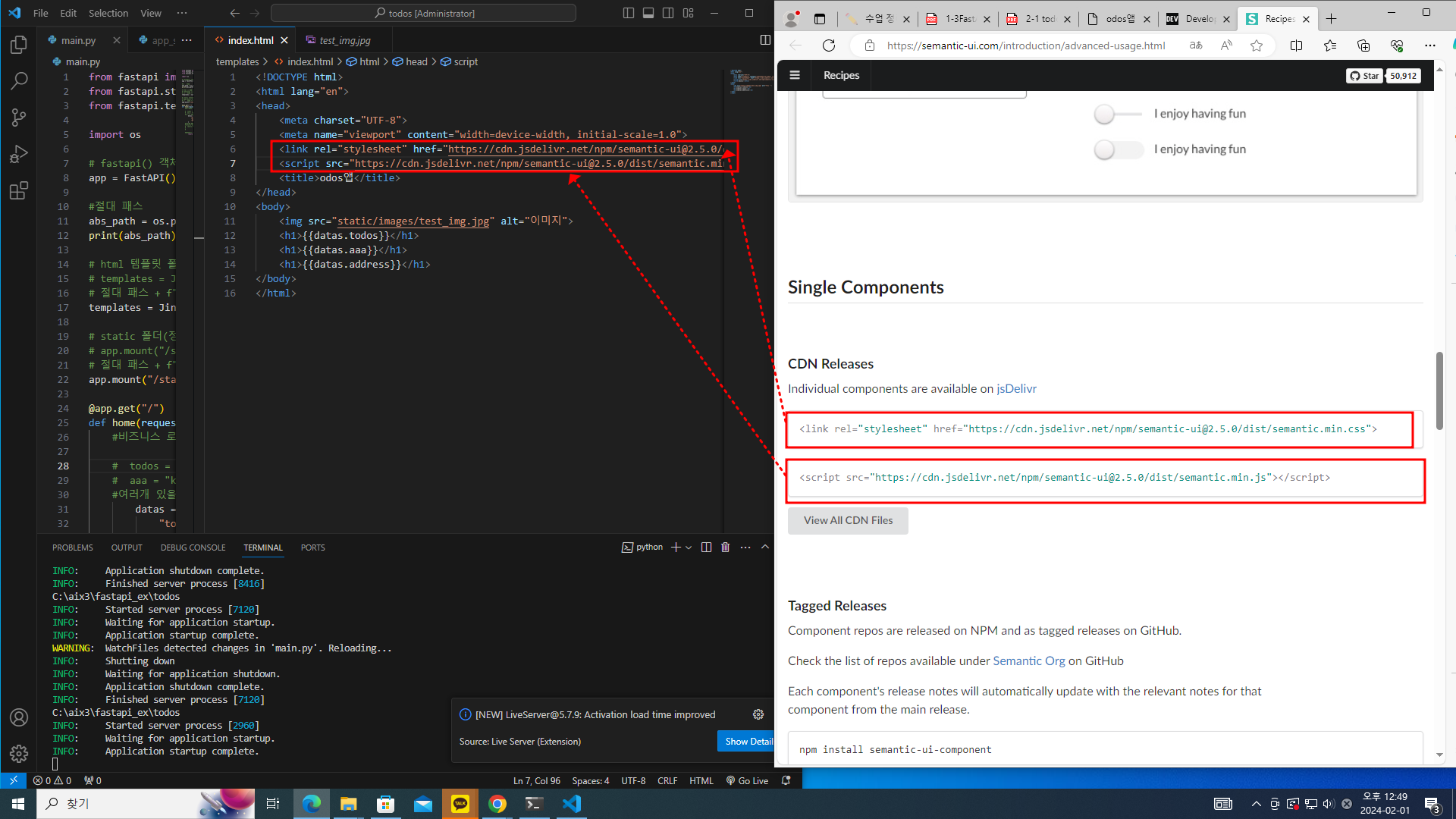Click the browser page vertical scrollbar thumb

tap(1439, 391)
